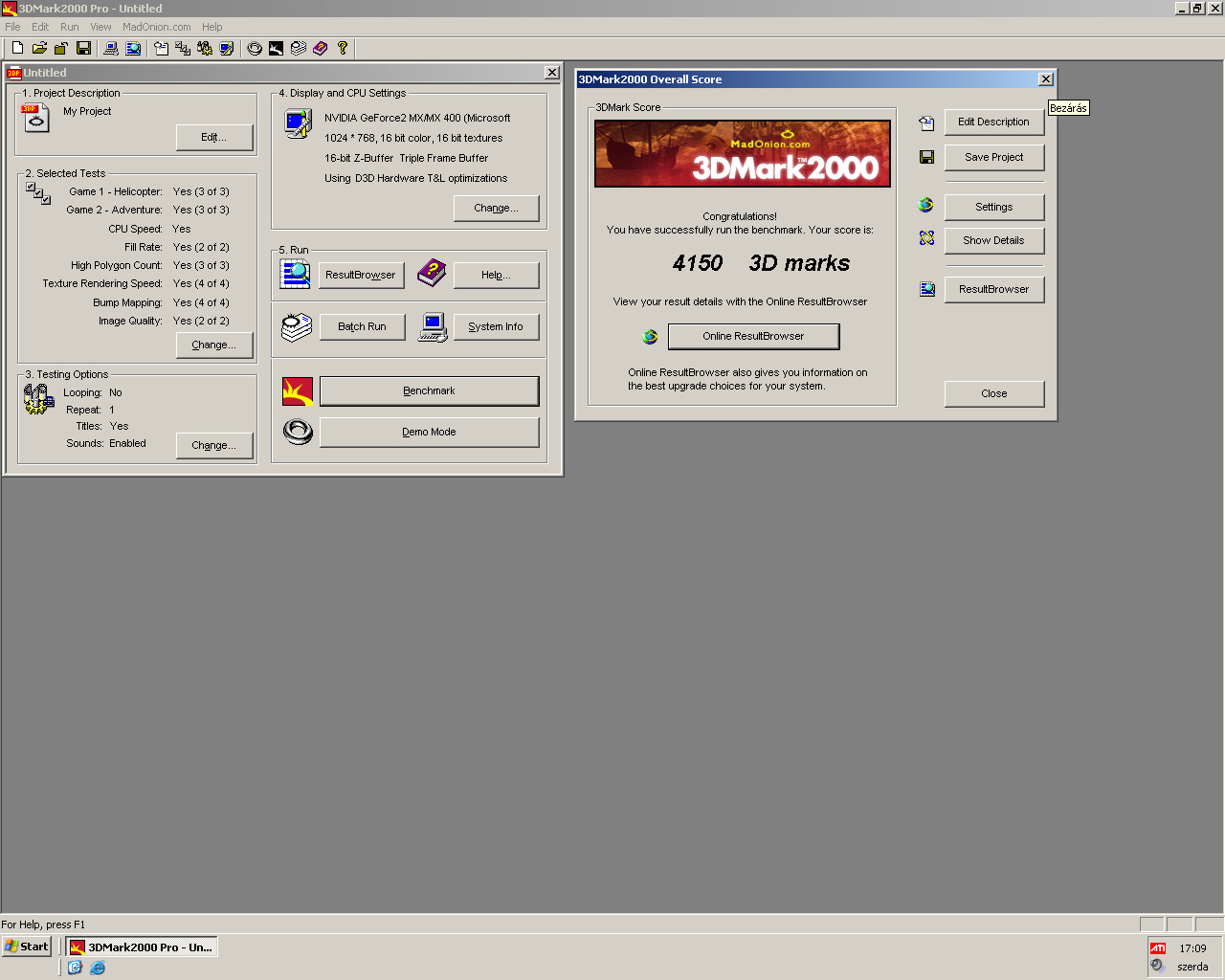Click the display settings toolbar icon
Image resolution: width=1225 pixels, height=980 pixels.
coord(227,48)
